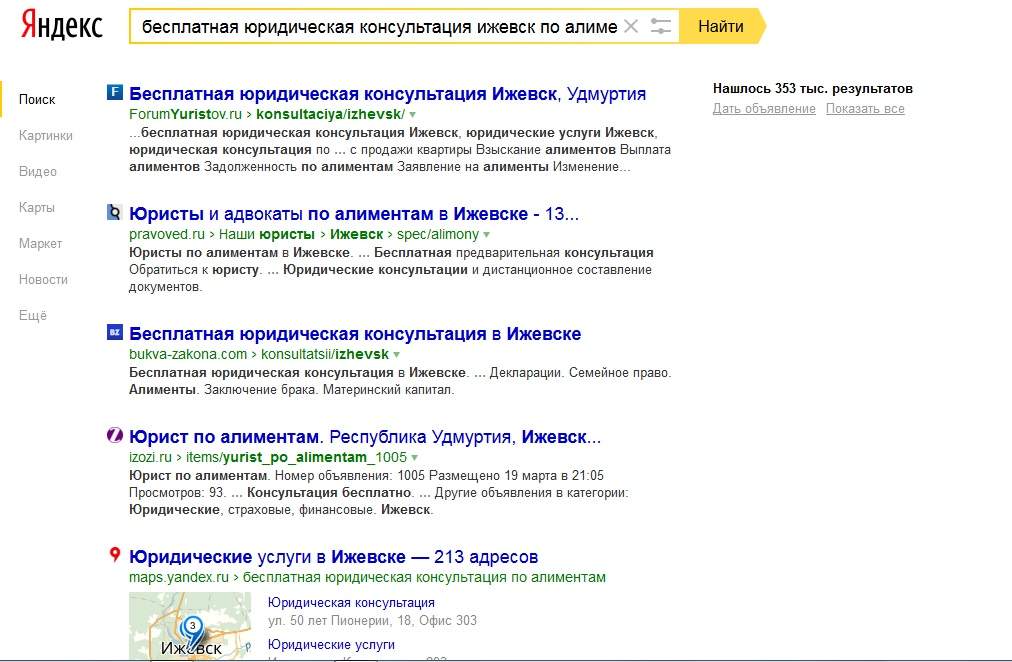Viewport: 1012px width, 662px height.
Task: Open the Ещё menu
Action: 33,316
